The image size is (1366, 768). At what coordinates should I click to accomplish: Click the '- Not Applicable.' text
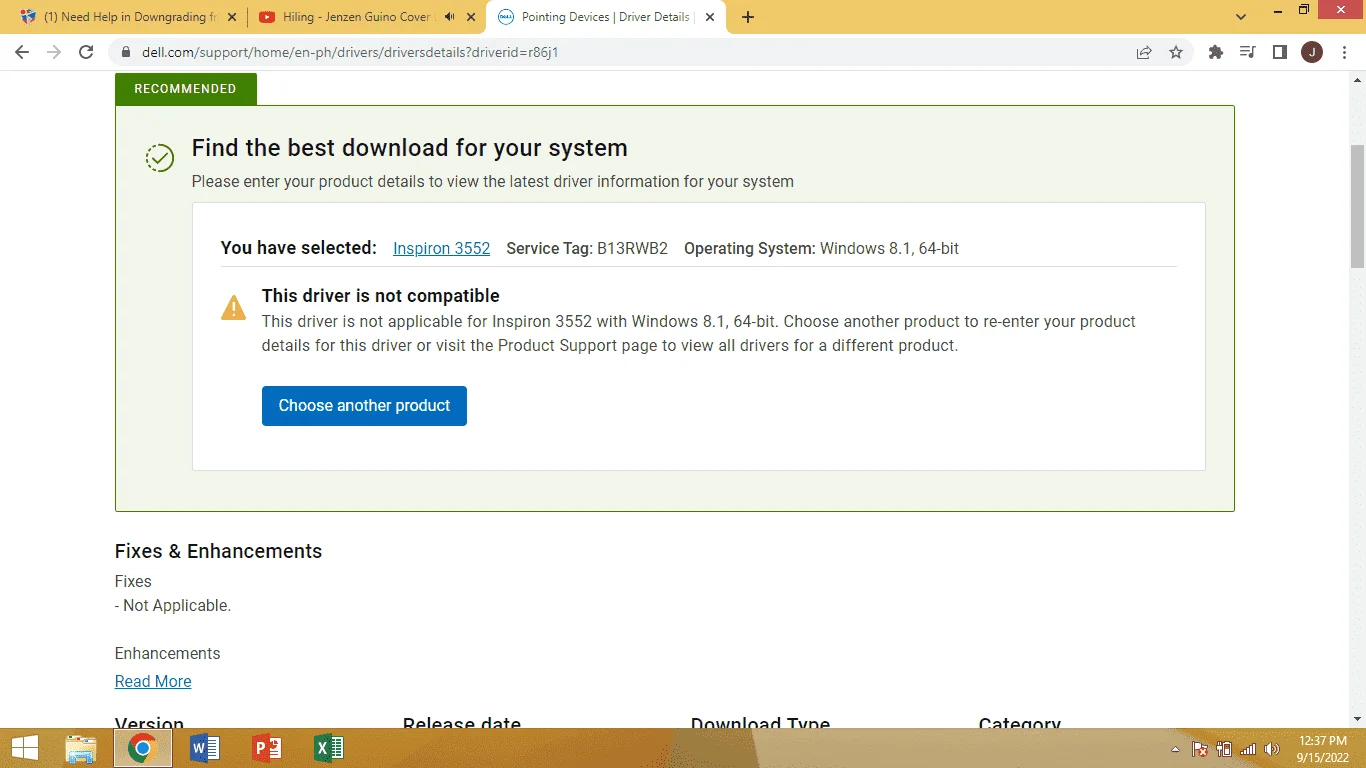click(x=173, y=606)
